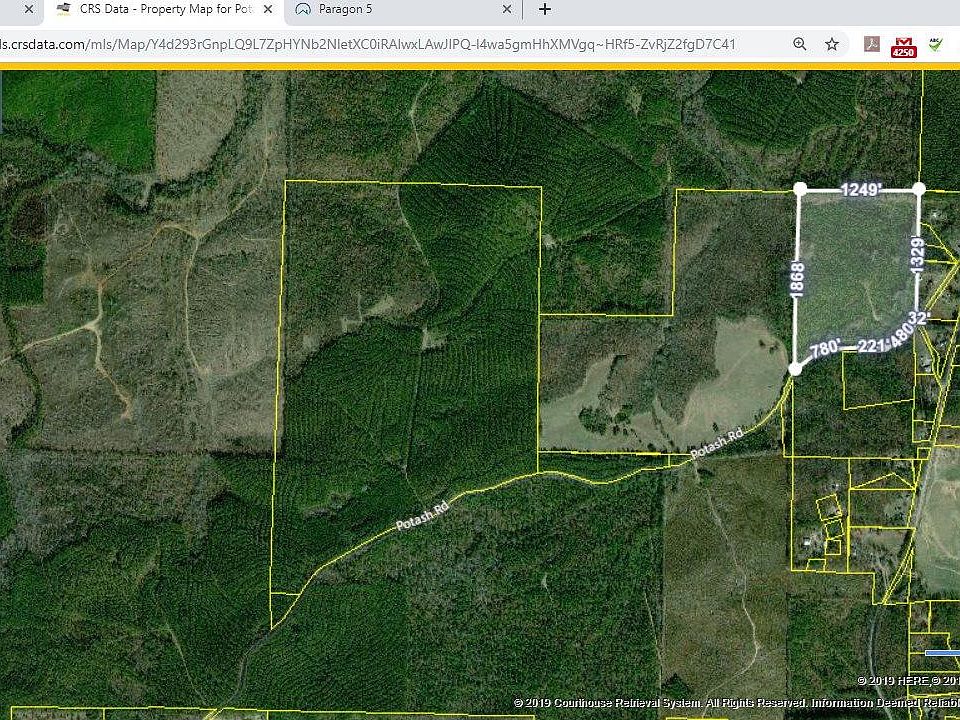
Task: Open a new browser tab
Action: (545, 10)
